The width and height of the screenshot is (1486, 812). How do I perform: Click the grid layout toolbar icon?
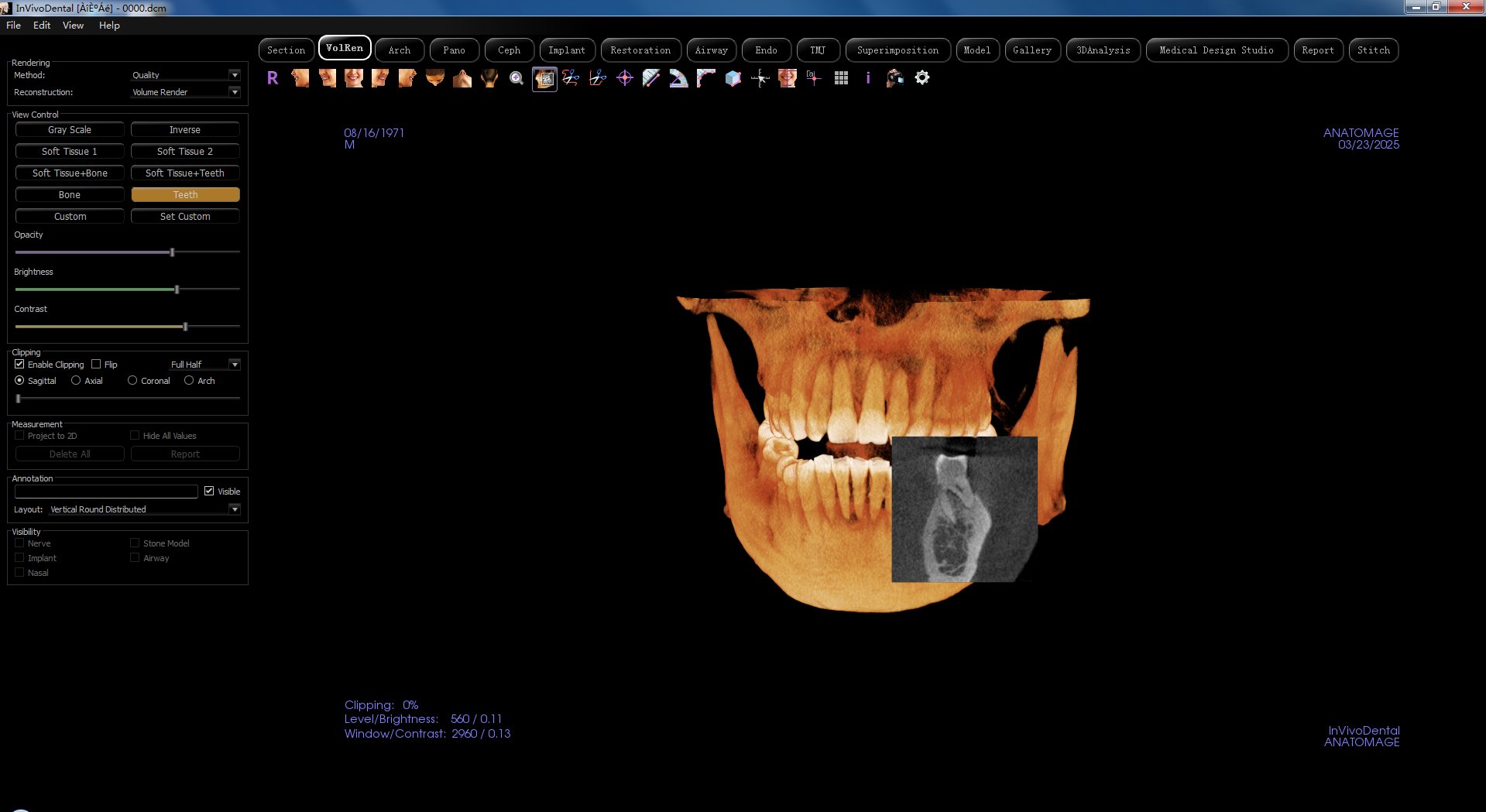pyautogui.click(x=841, y=78)
